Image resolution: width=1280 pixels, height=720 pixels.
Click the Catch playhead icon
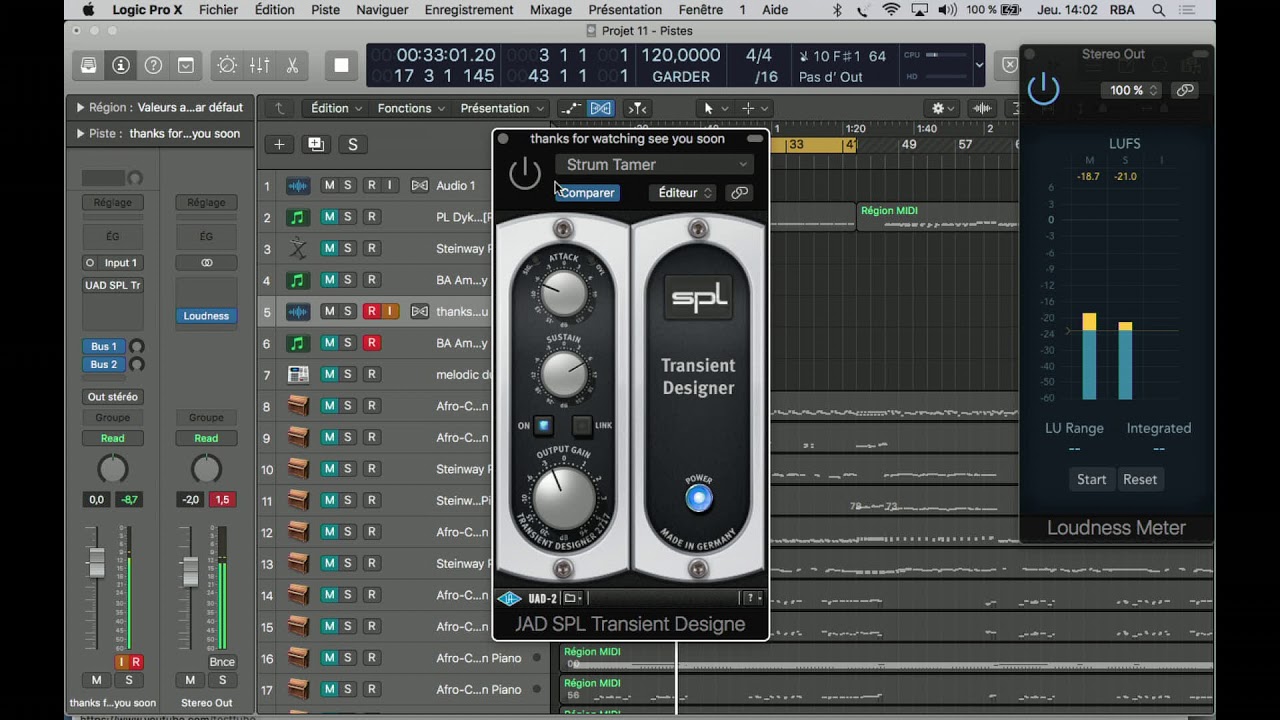[x=637, y=108]
